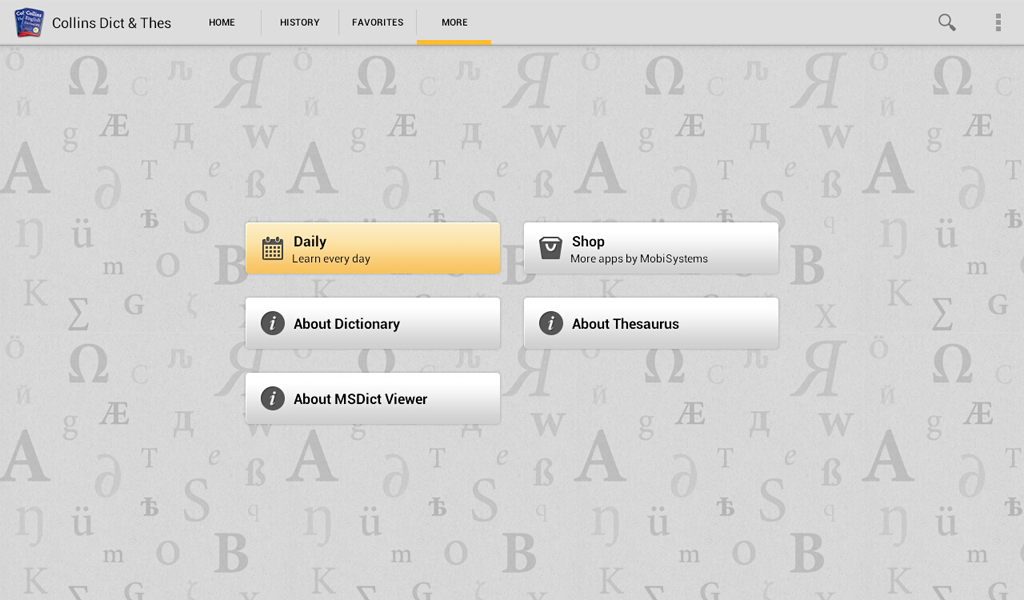Click the calendar icon on Daily
1024x600 pixels.
(272, 249)
